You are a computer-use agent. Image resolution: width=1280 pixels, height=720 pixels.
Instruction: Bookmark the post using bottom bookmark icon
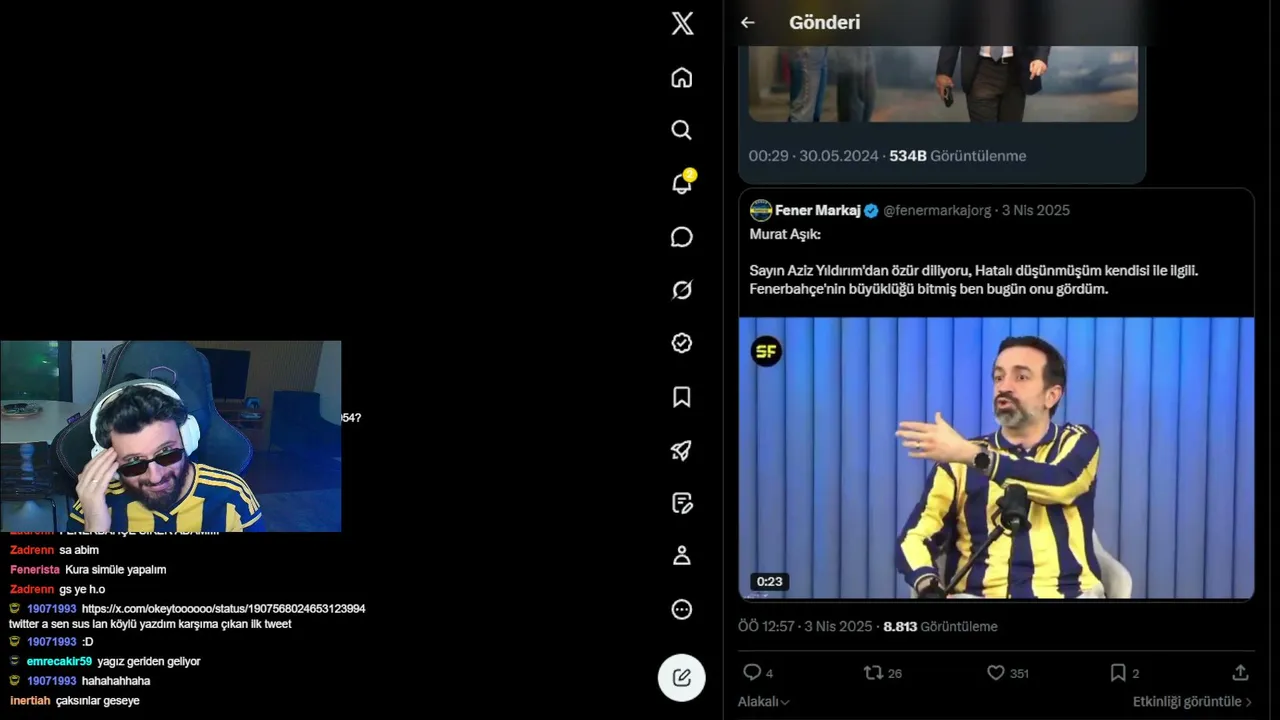1118,673
